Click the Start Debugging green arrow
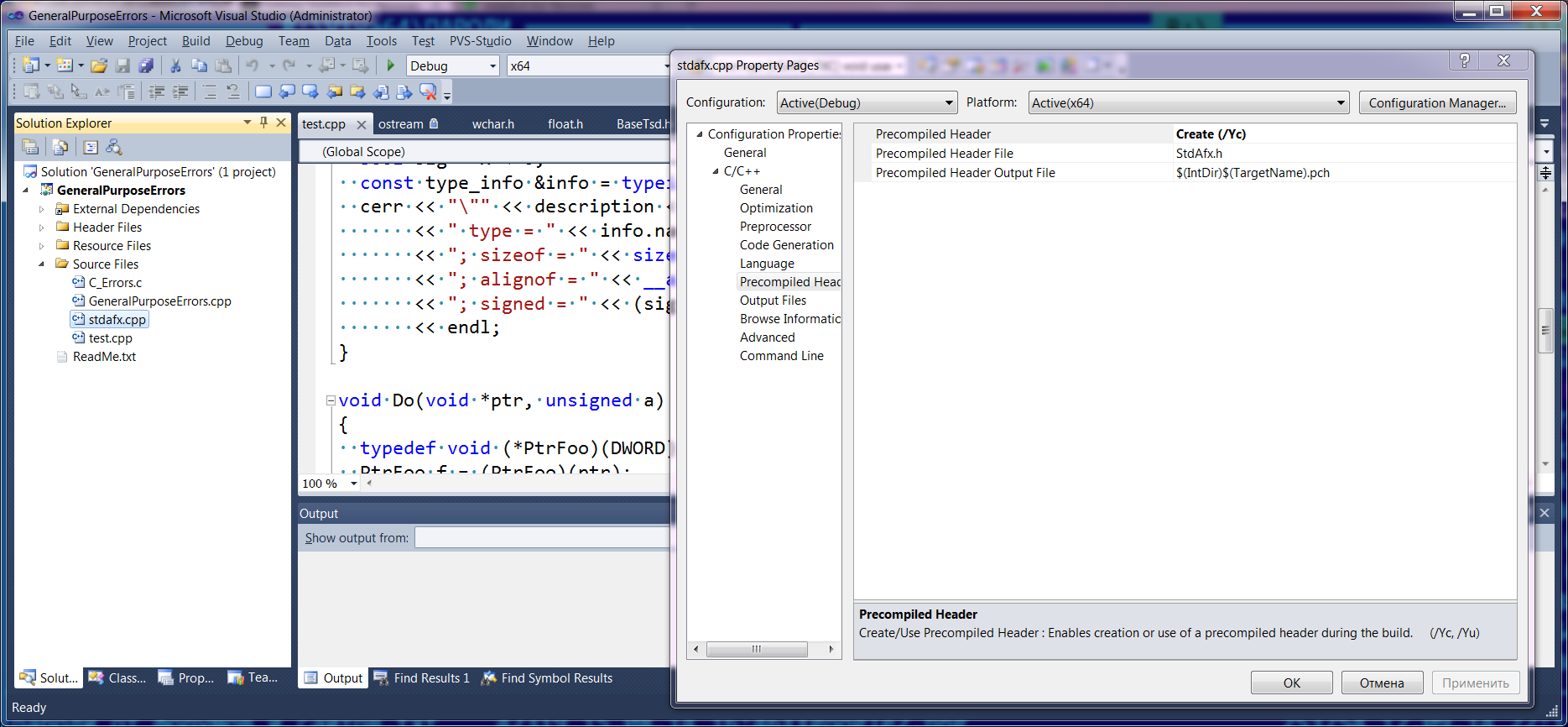 pos(390,65)
